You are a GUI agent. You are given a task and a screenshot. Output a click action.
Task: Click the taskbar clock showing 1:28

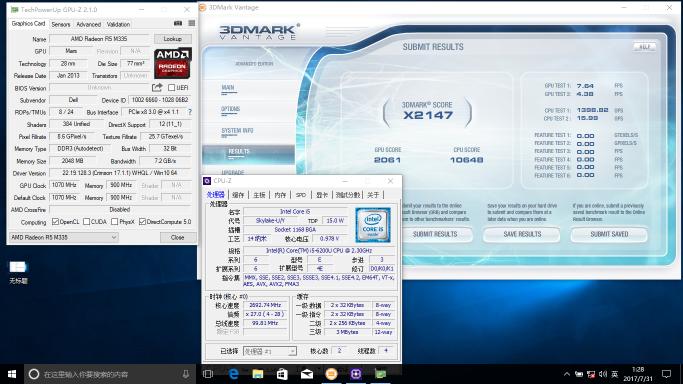point(638,374)
